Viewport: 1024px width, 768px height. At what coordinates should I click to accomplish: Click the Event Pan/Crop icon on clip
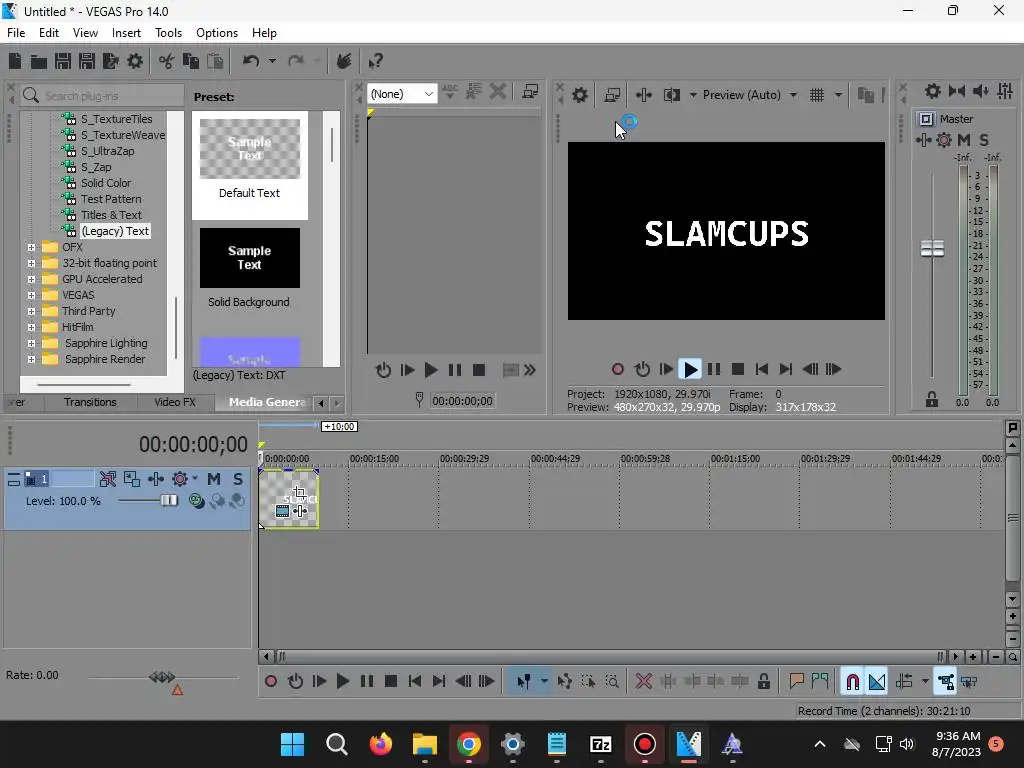click(299, 492)
